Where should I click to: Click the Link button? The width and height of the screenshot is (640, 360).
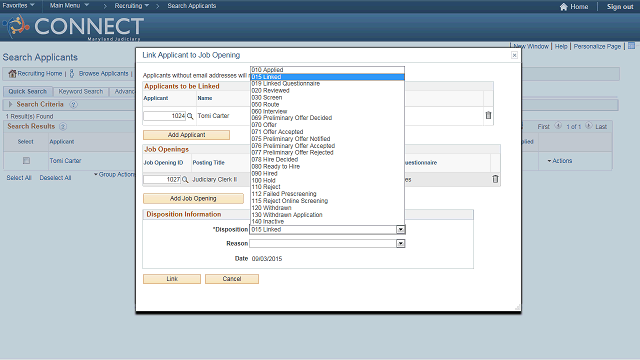click(172, 279)
